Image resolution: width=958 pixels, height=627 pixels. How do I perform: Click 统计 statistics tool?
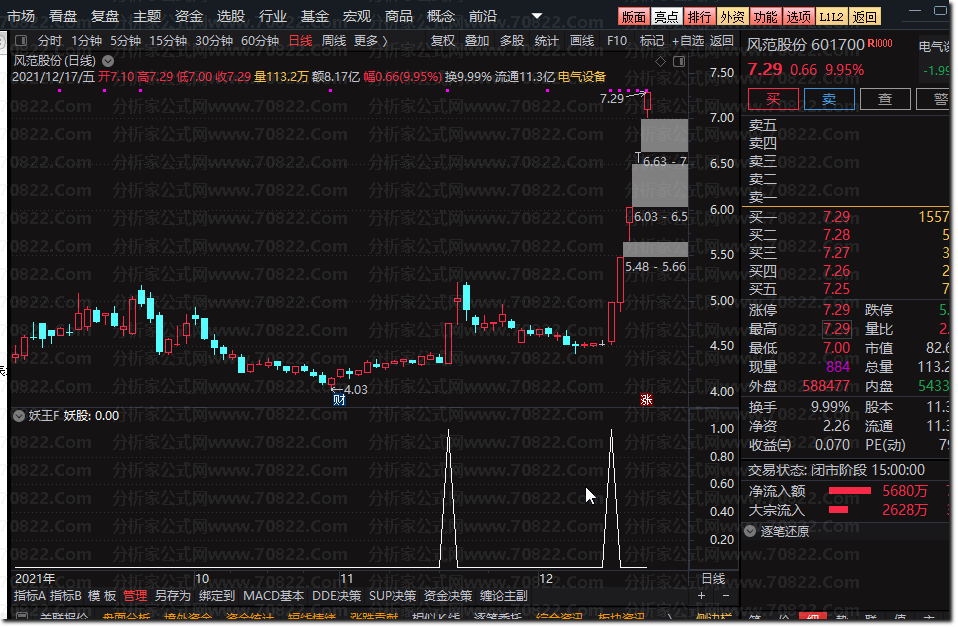546,41
